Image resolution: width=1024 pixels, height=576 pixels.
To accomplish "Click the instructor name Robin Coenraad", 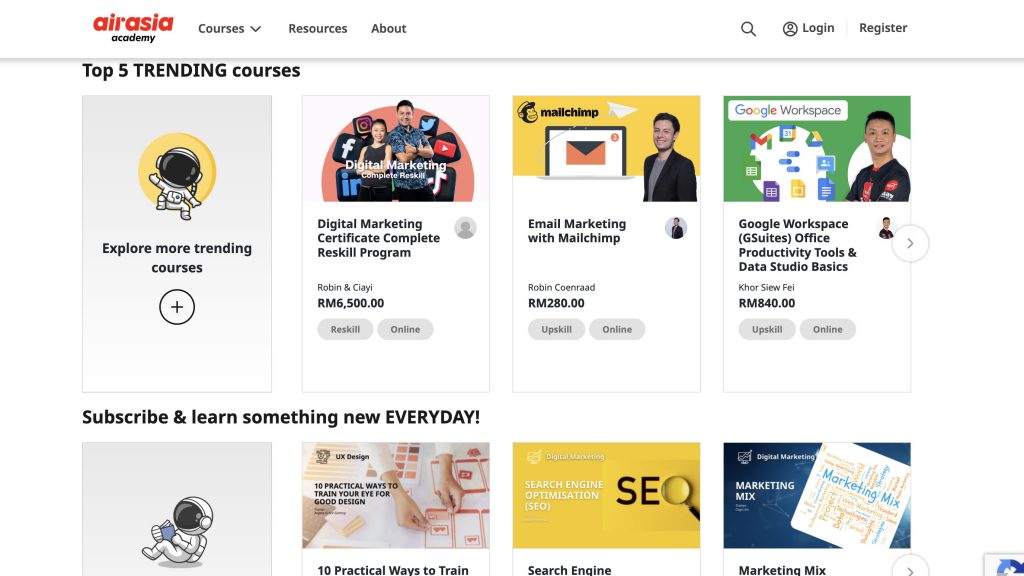I will (562, 287).
